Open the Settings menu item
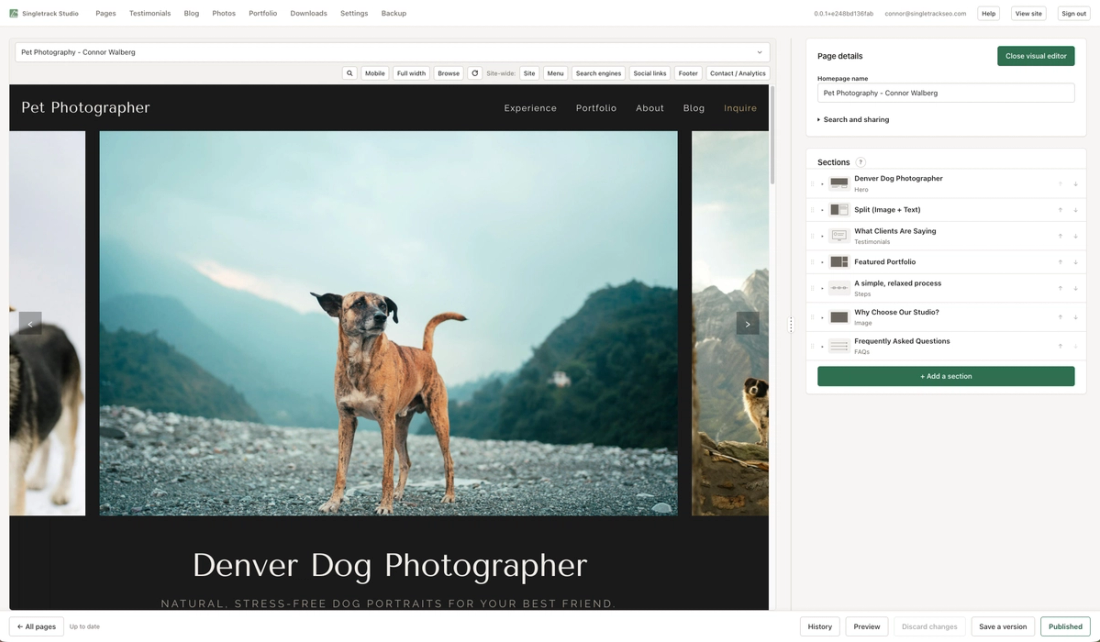The width and height of the screenshot is (1100, 642). (x=354, y=13)
